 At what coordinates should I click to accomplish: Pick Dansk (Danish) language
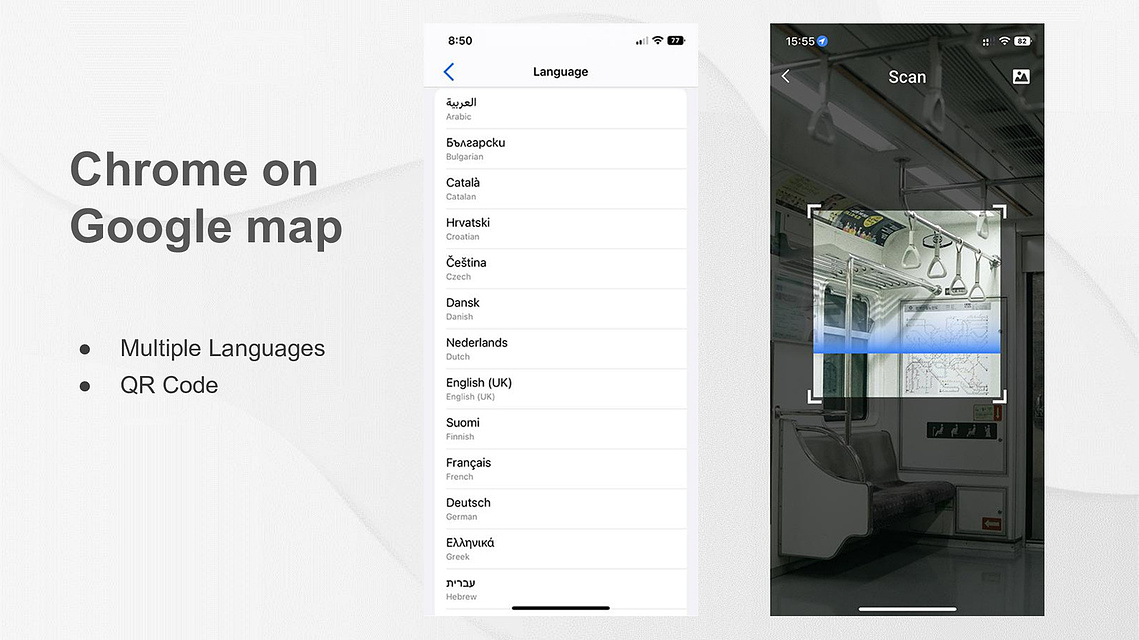561,309
